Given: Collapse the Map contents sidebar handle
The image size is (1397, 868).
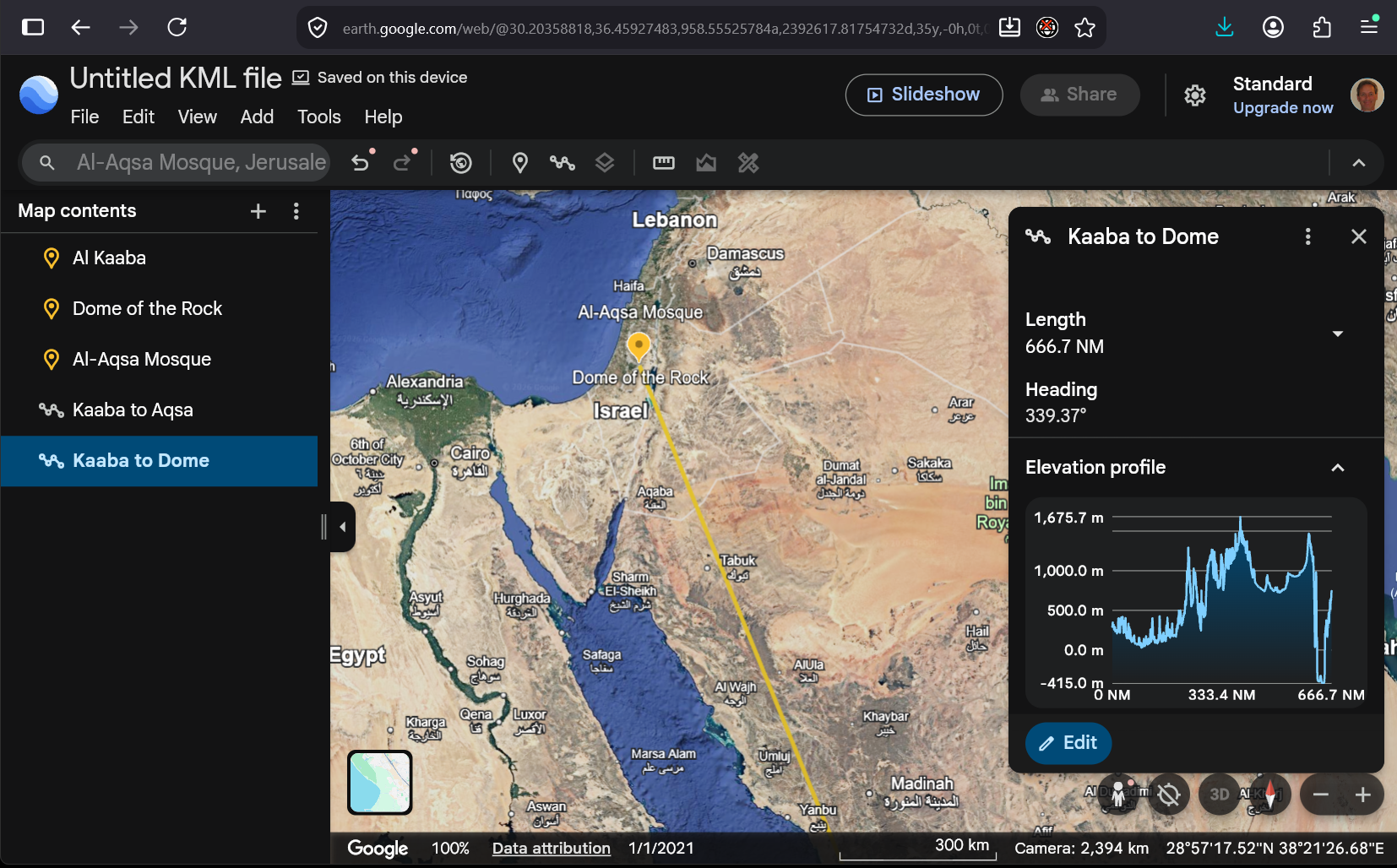Looking at the screenshot, I should point(342,527).
